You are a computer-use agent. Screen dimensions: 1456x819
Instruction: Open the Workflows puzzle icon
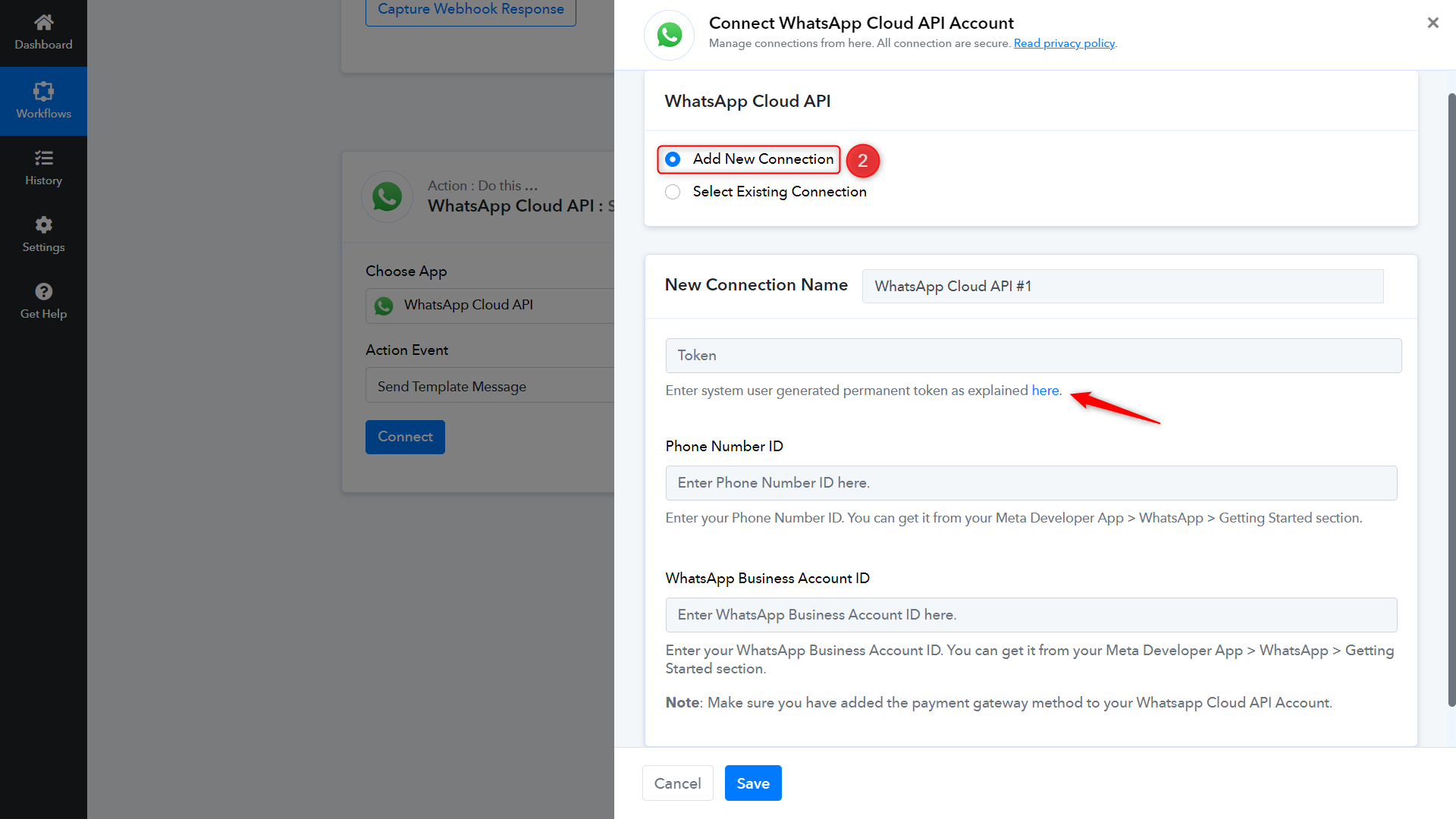43,91
